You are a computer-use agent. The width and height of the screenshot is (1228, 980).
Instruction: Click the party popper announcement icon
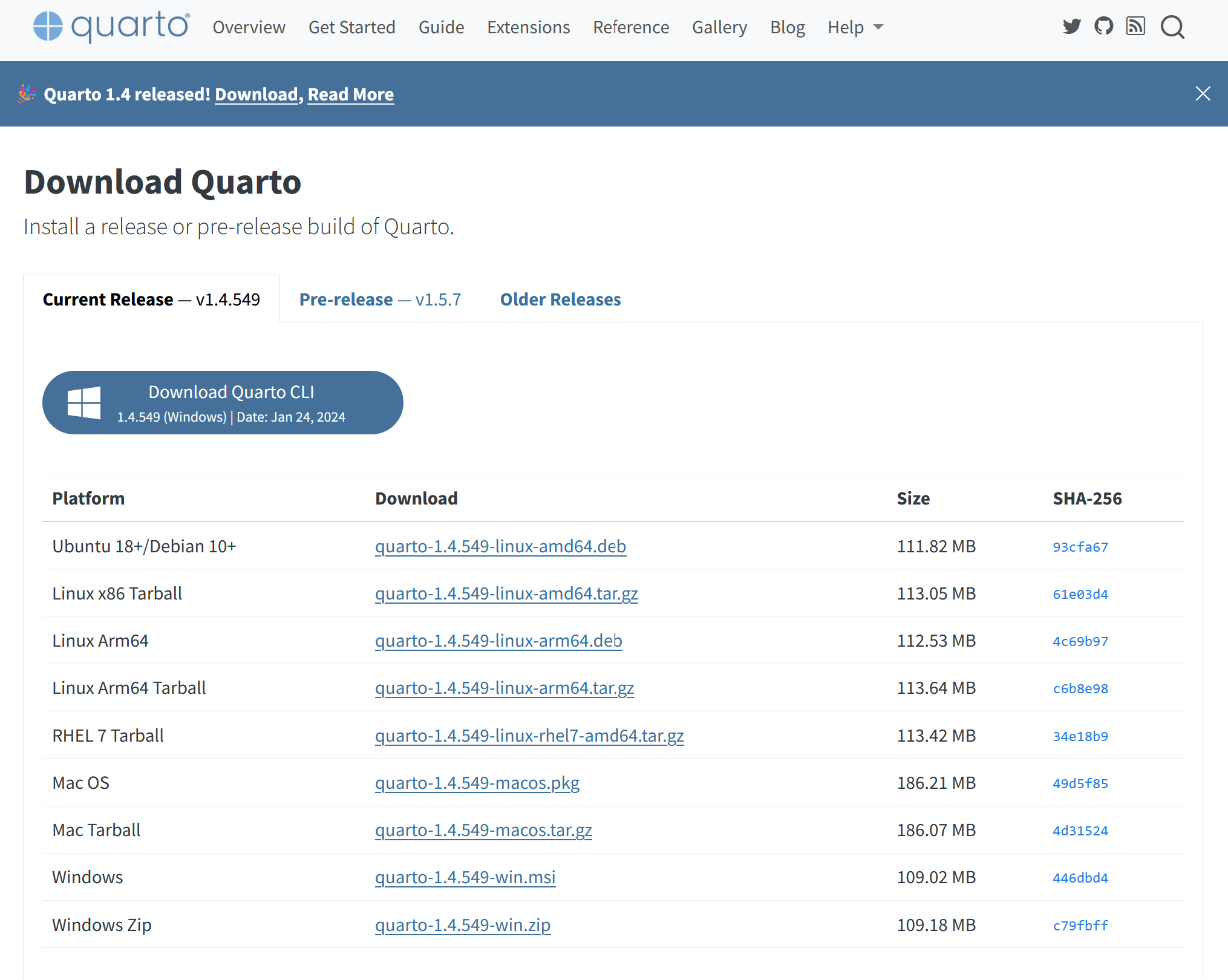click(x=27, y=94)
